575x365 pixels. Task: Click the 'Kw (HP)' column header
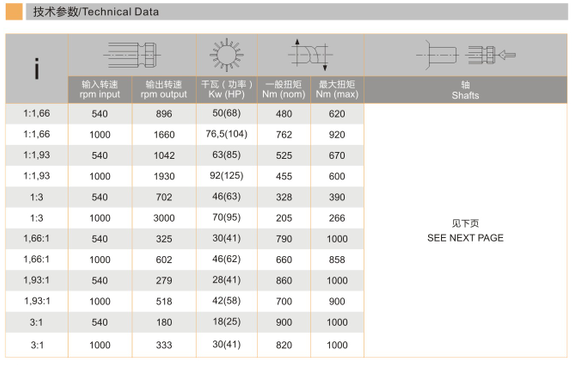[227, 90]
